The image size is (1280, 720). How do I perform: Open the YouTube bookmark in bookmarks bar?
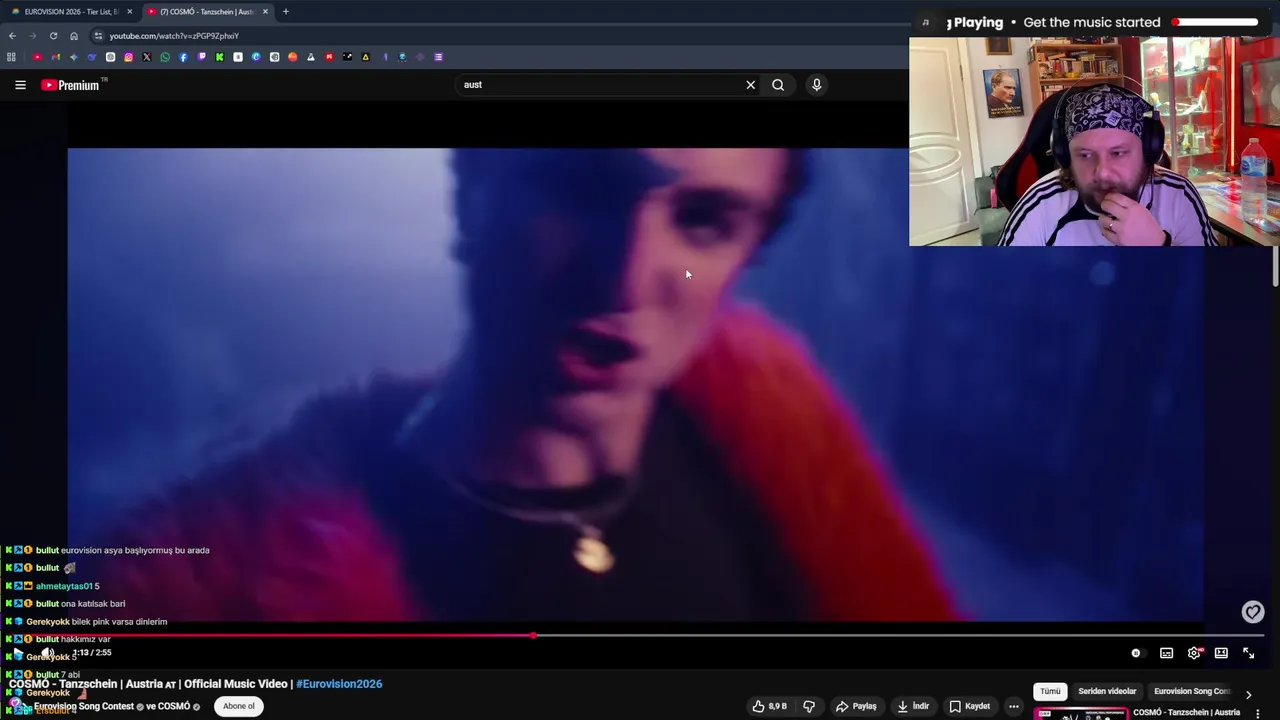coord(37,57)
